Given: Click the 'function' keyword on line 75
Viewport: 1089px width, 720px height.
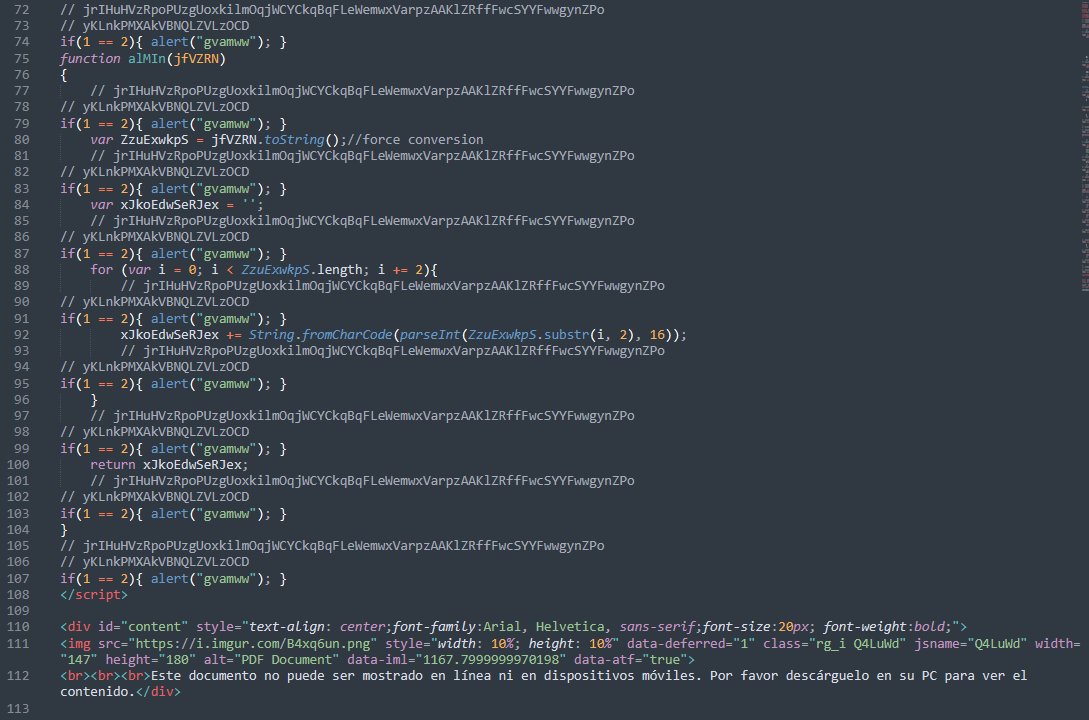Looking at the screenshot, I should coord(90,58).
